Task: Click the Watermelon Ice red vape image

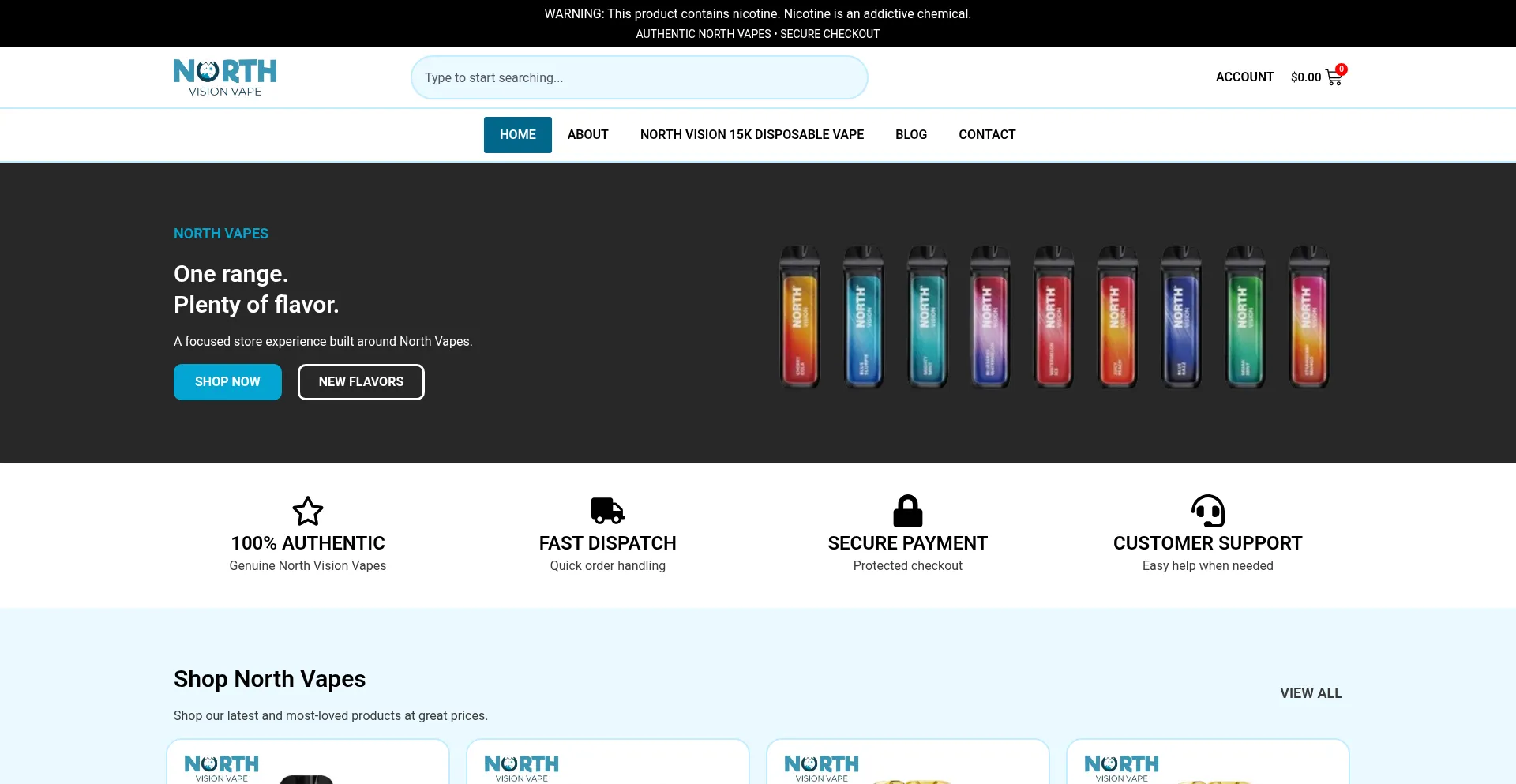Action: pos(1054,317)
